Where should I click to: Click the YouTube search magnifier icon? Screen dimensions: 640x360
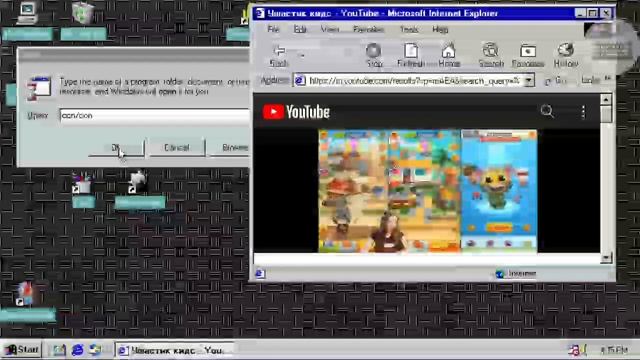(x=547, y=111)
